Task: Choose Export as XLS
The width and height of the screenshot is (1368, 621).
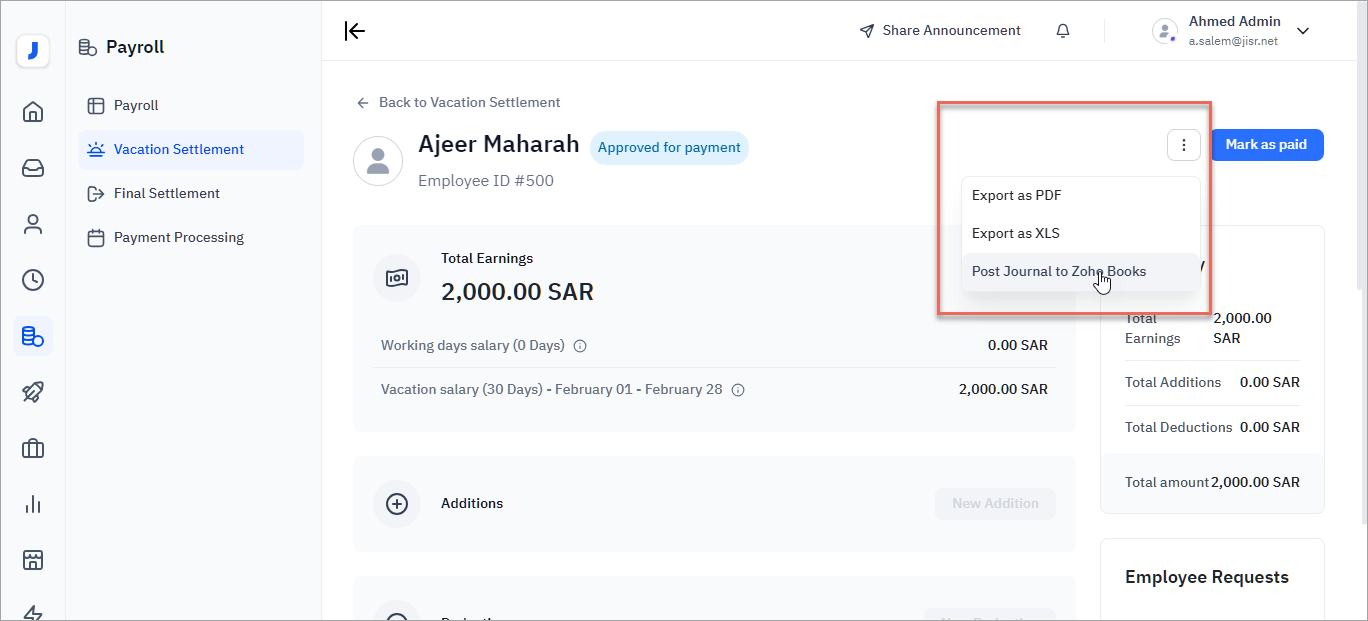Action: (1016, 233)
